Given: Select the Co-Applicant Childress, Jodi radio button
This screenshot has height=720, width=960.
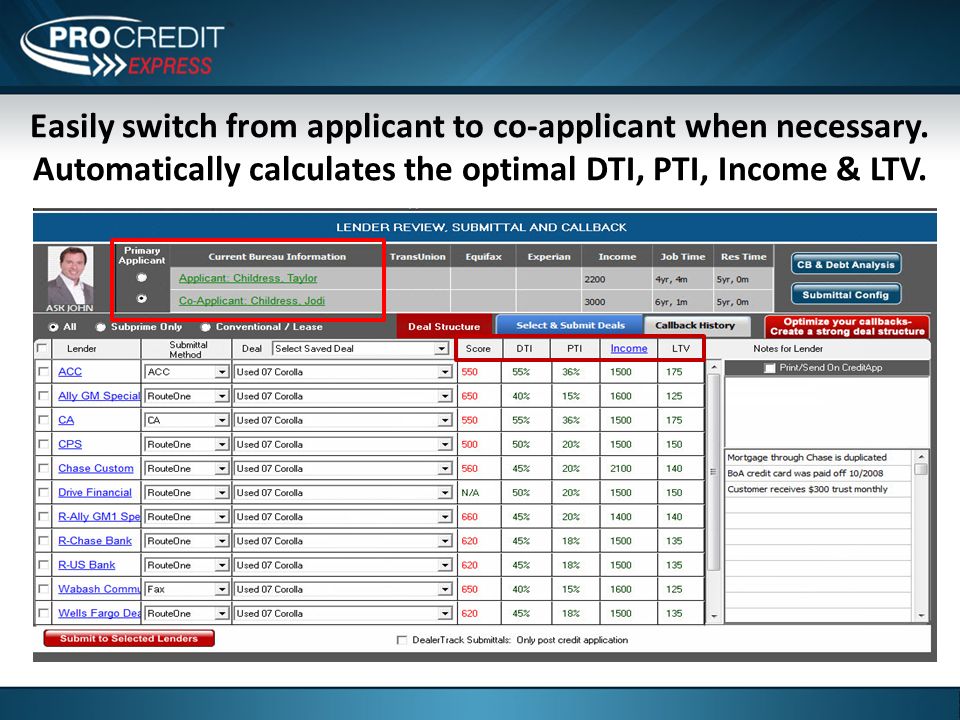Looking at the screenshot, I should (142, 299).
